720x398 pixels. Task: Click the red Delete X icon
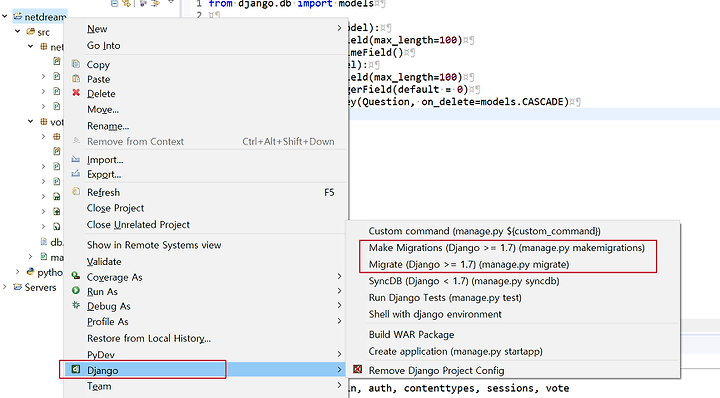pos(76,93)
